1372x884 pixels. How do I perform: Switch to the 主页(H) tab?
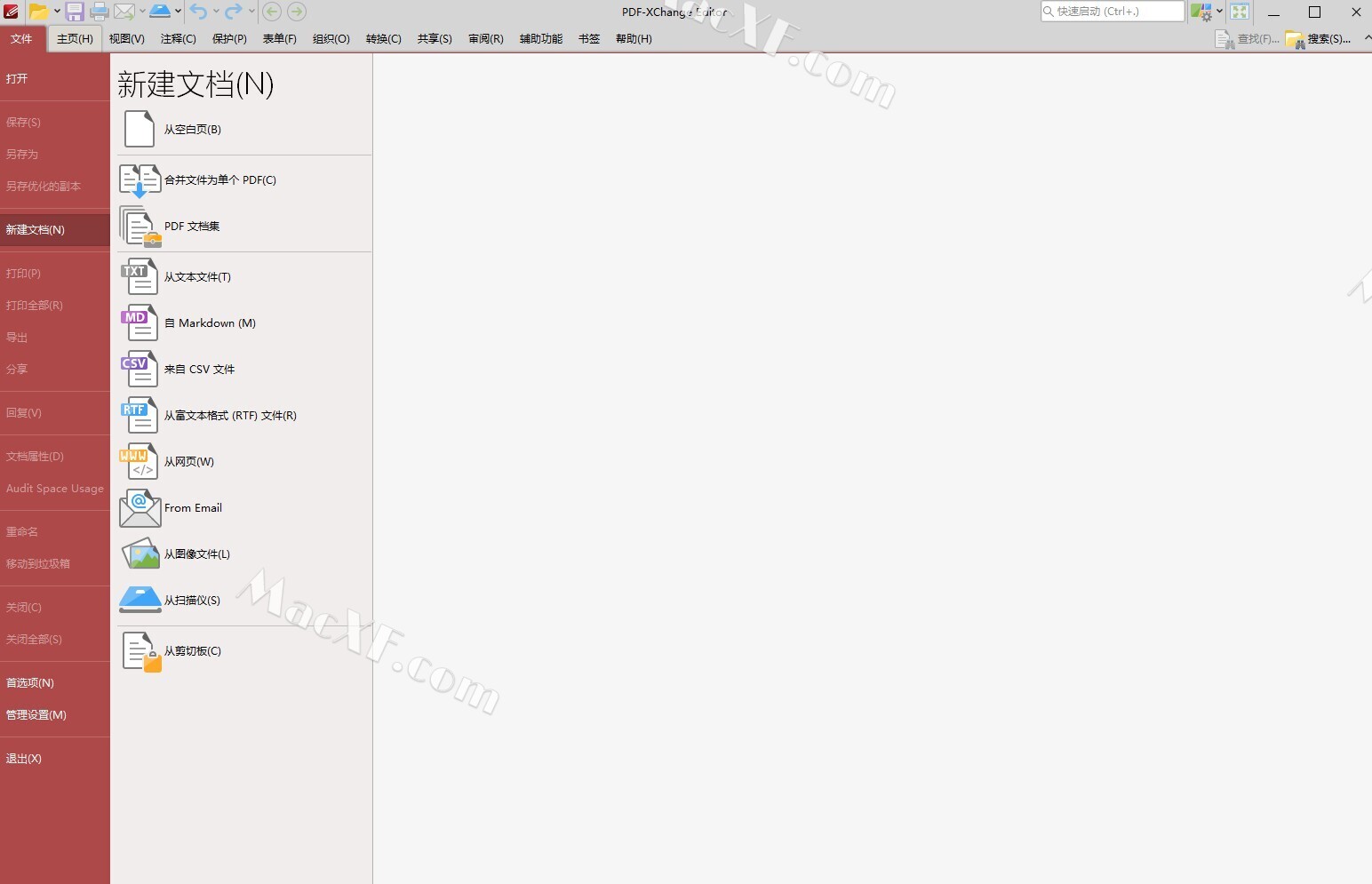pos(75,39)
